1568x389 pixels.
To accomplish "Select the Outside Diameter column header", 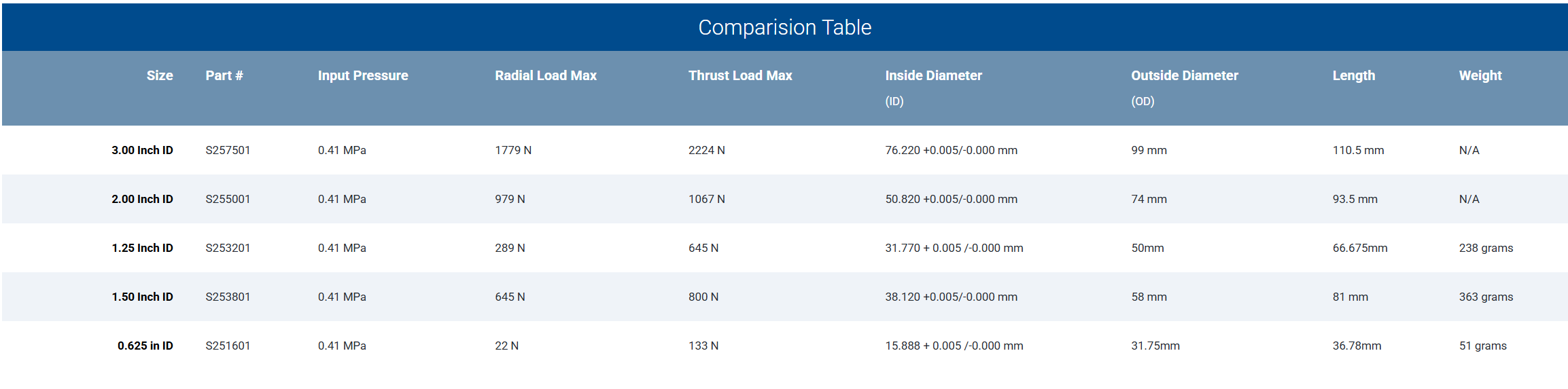I will [1184, 75].
